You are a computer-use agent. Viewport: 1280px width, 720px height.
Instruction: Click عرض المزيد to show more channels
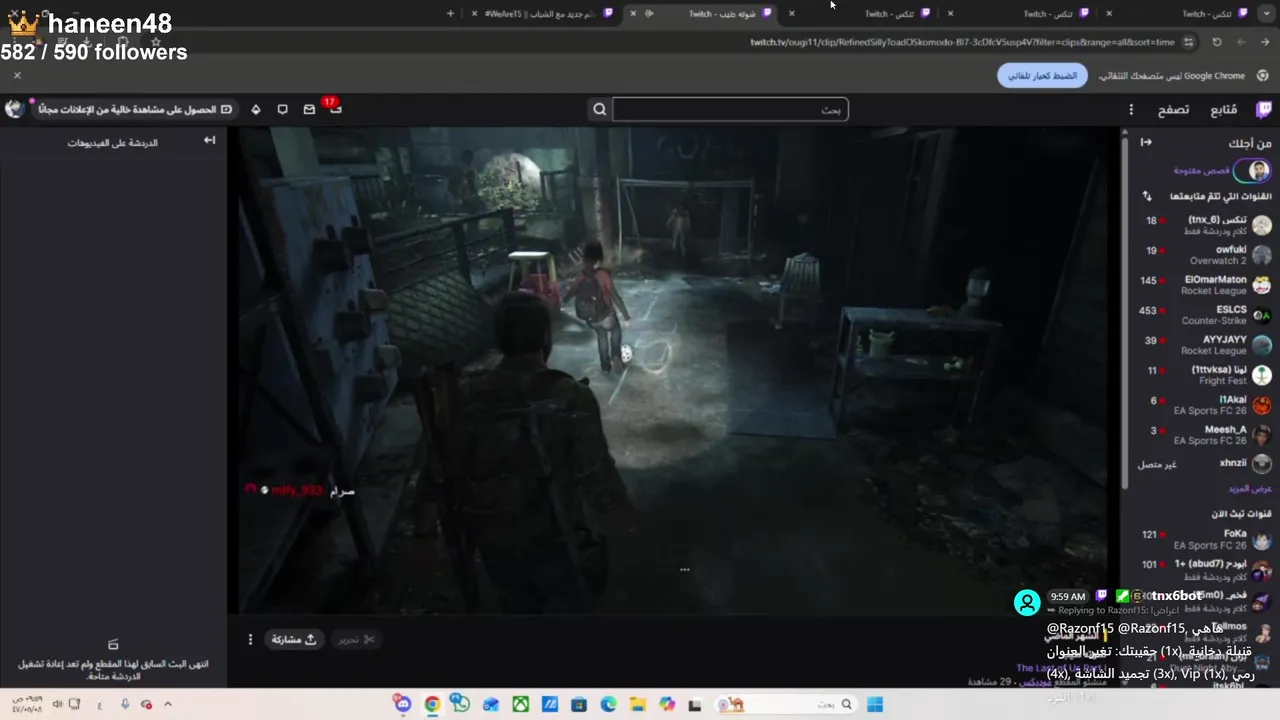1249,489
